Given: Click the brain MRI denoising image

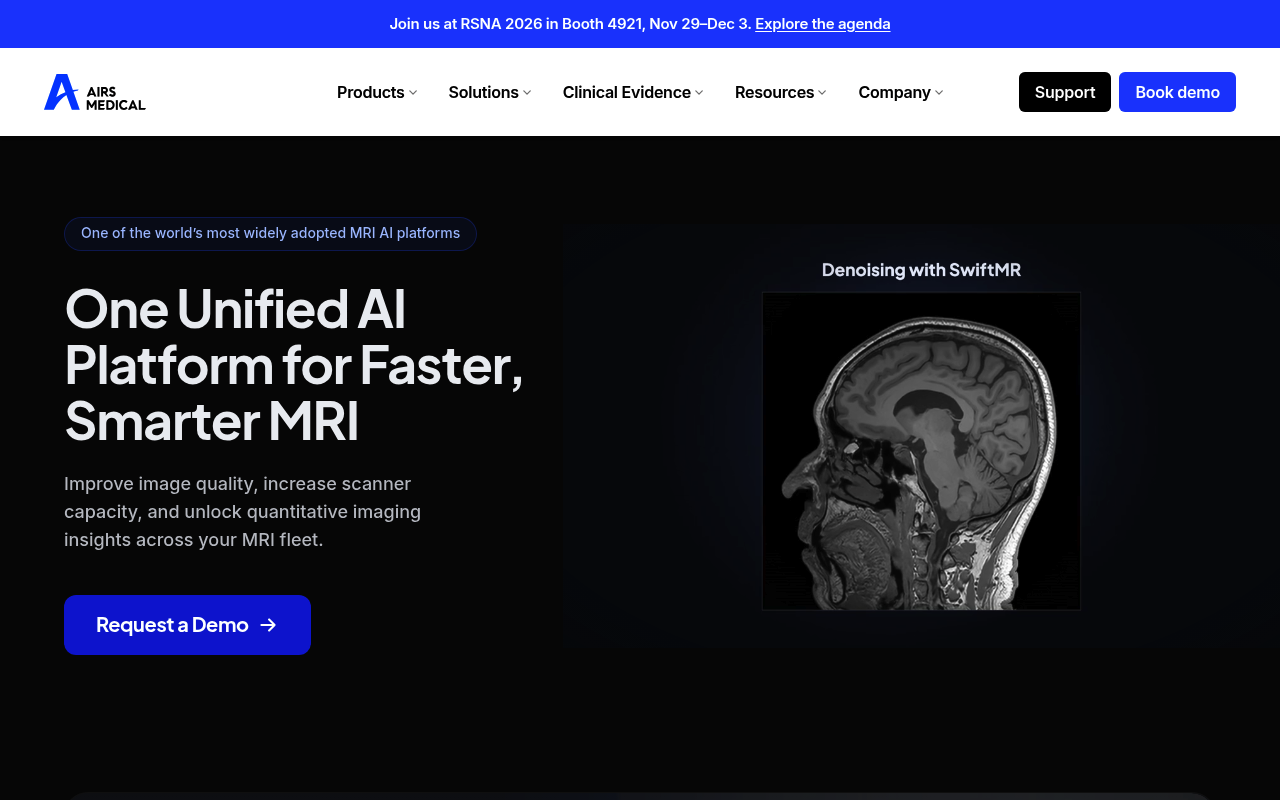Looking at the screenshot, I should click(921, 451).
